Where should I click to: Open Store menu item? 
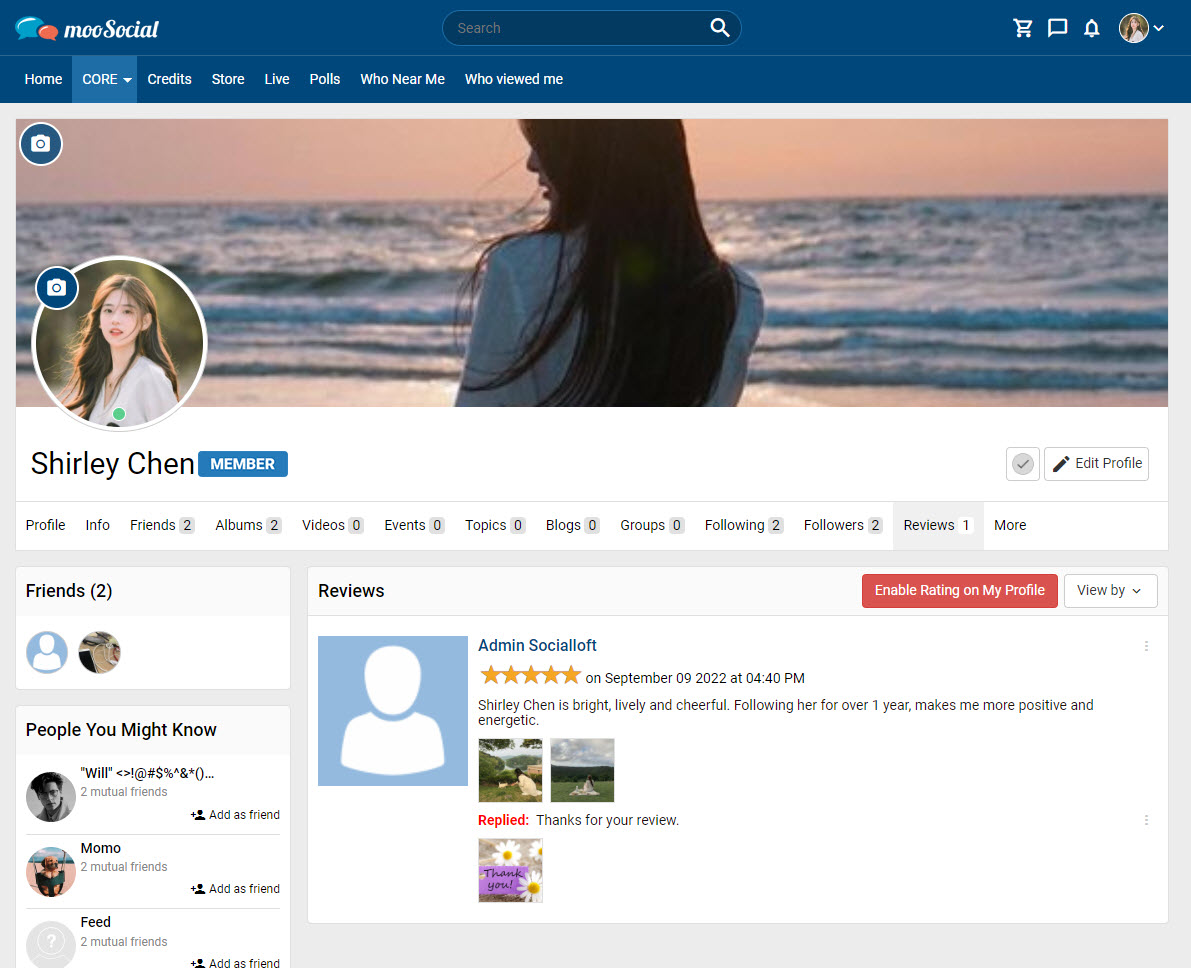[228, 79]
